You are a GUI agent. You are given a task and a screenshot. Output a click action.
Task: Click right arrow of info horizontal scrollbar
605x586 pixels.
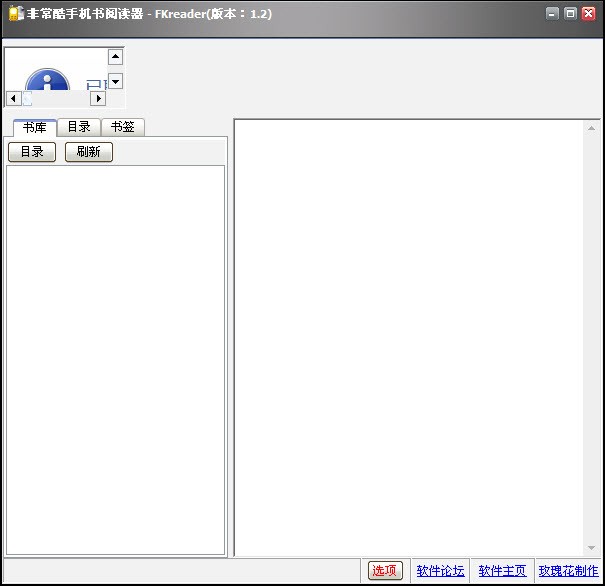(98, 99)
